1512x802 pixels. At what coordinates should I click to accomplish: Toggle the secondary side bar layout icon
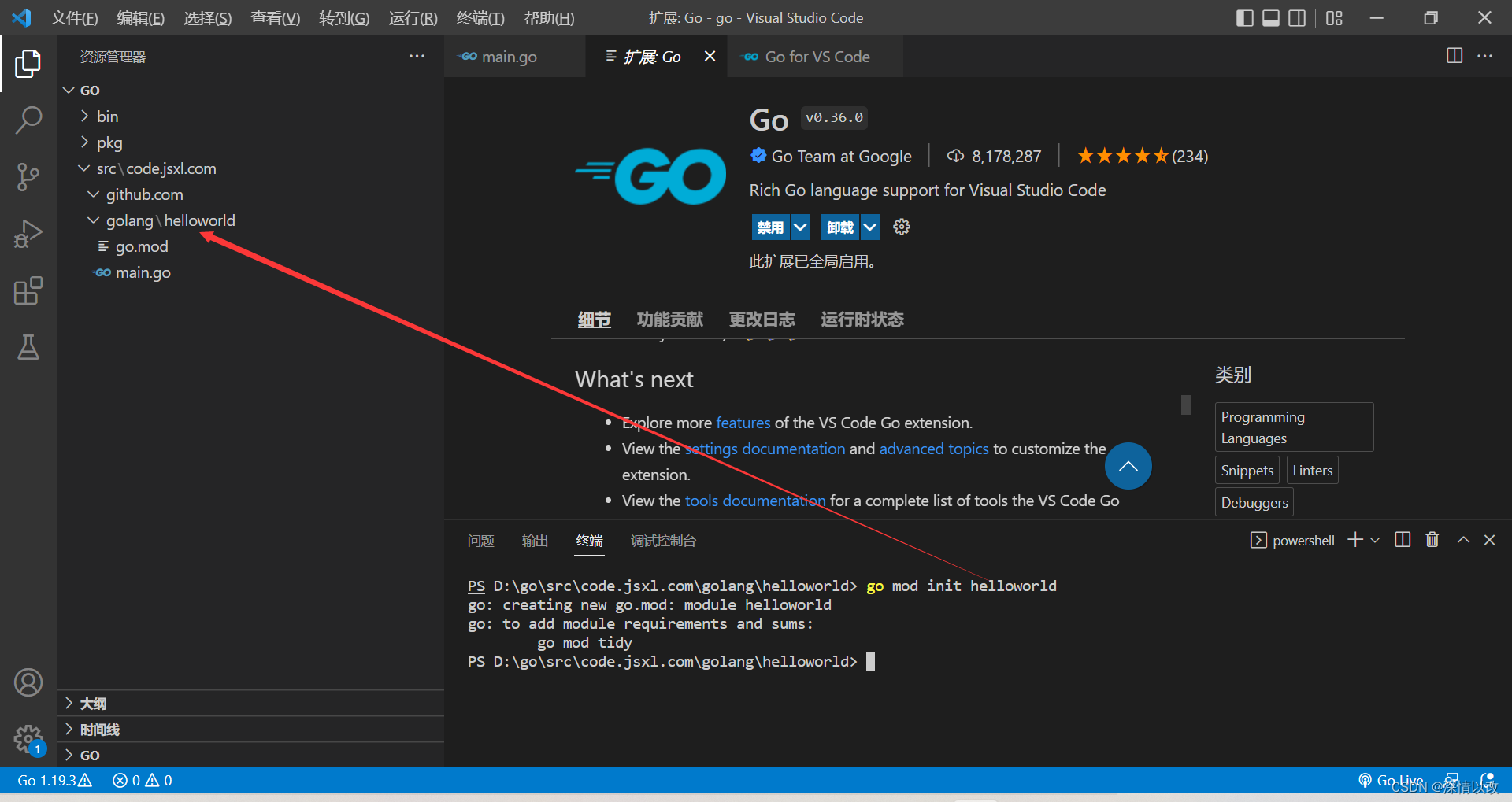pos(1297,18)
